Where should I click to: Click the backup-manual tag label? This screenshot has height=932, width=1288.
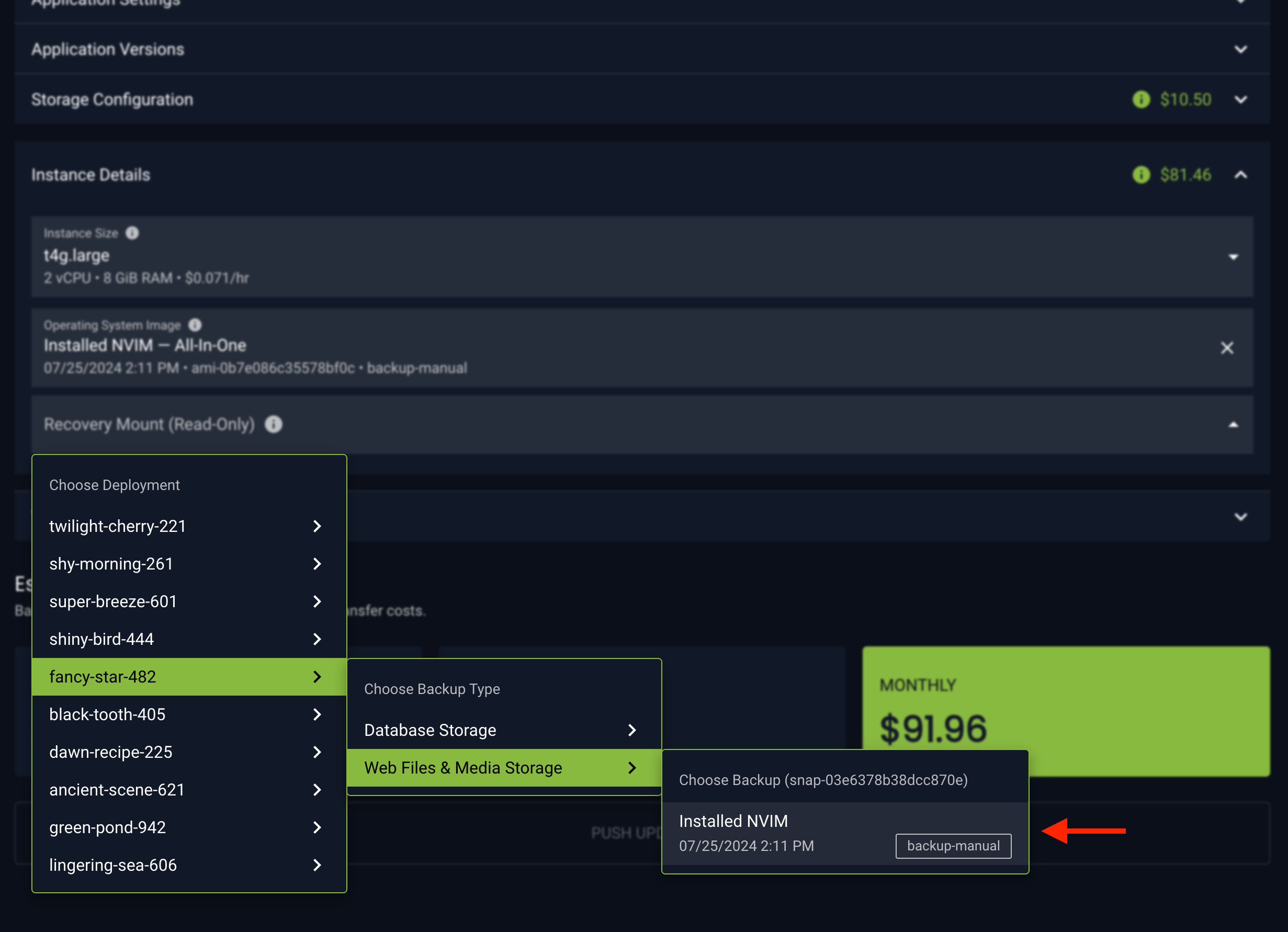(953, 846)
